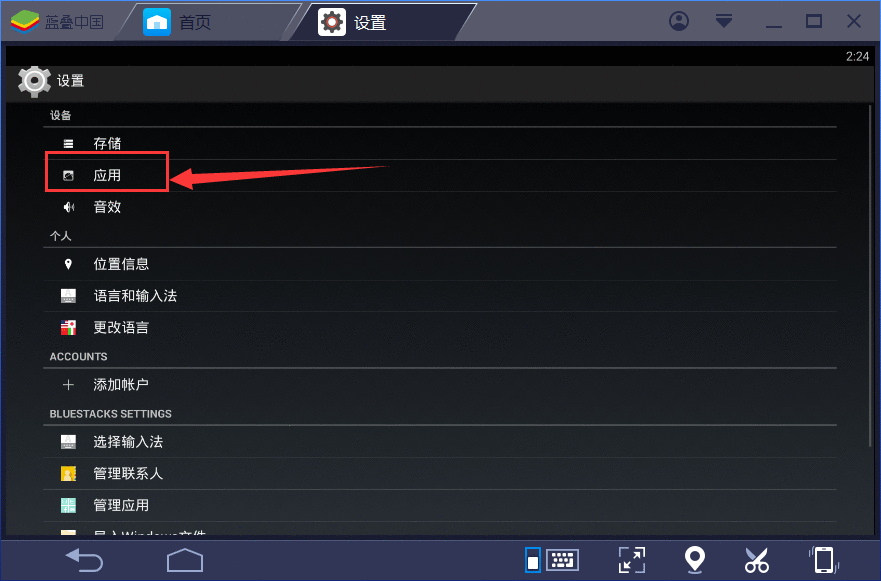This screenshot has width=881, height=581.
Task: Open 音效 sound settings
Action: coord(440,207)
